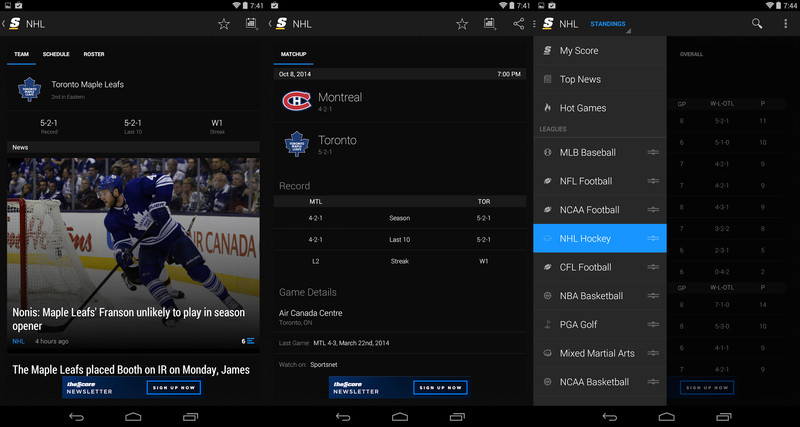800x427 pixels.
Task: Click Watch on Sportsnet line
Action: click(308, 365)
